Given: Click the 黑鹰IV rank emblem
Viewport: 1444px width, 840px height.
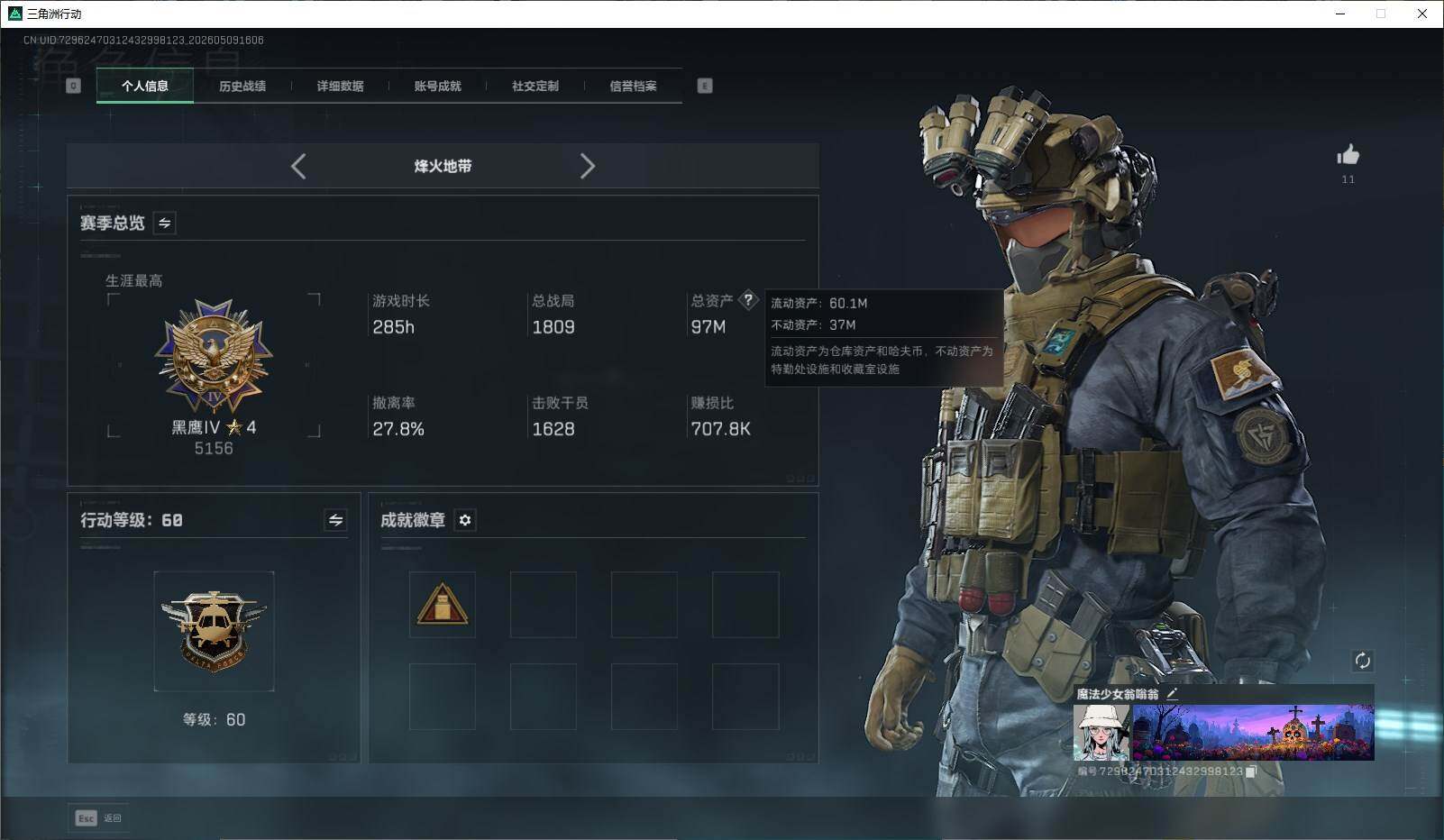Looking at the screenshot, I should pyautogui.click(x=214, y=358).
